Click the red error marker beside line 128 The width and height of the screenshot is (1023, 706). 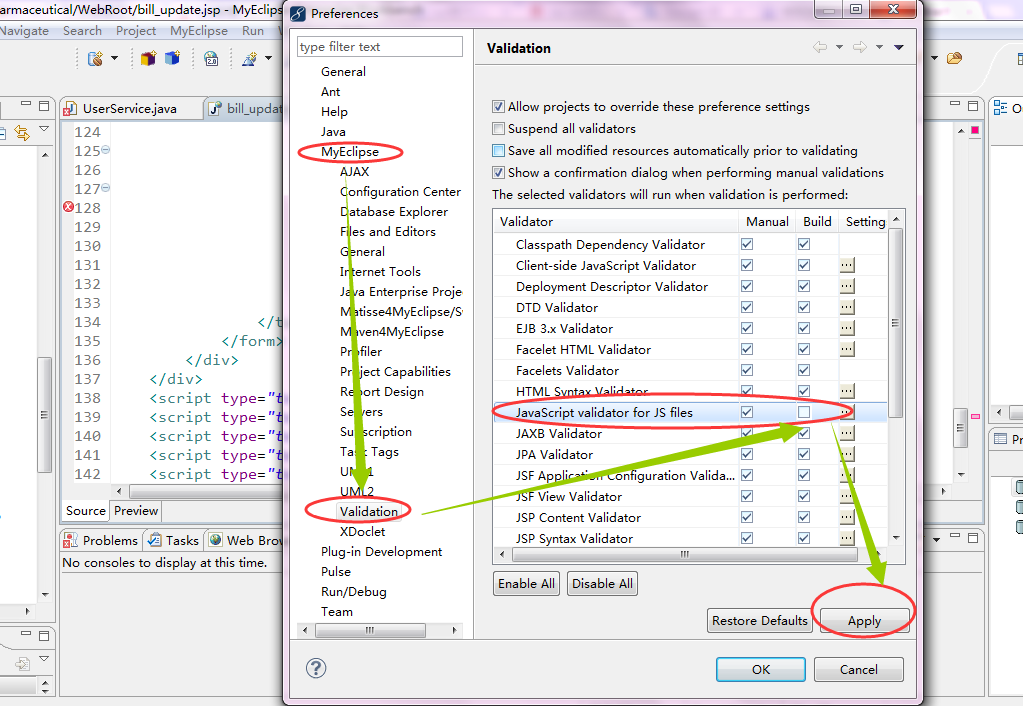(69, 207)
